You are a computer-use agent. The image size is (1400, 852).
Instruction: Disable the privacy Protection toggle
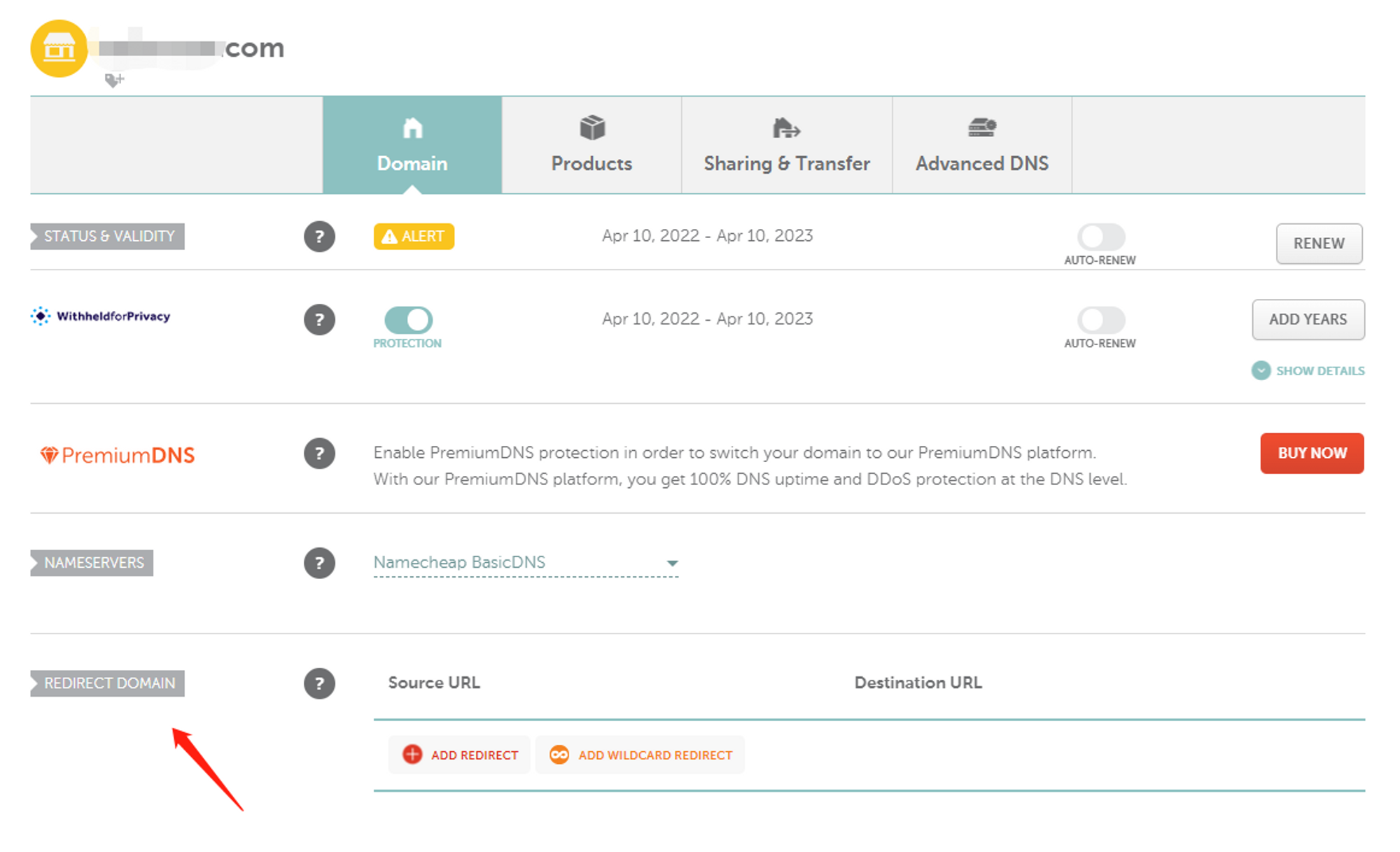tap(409, 320)
